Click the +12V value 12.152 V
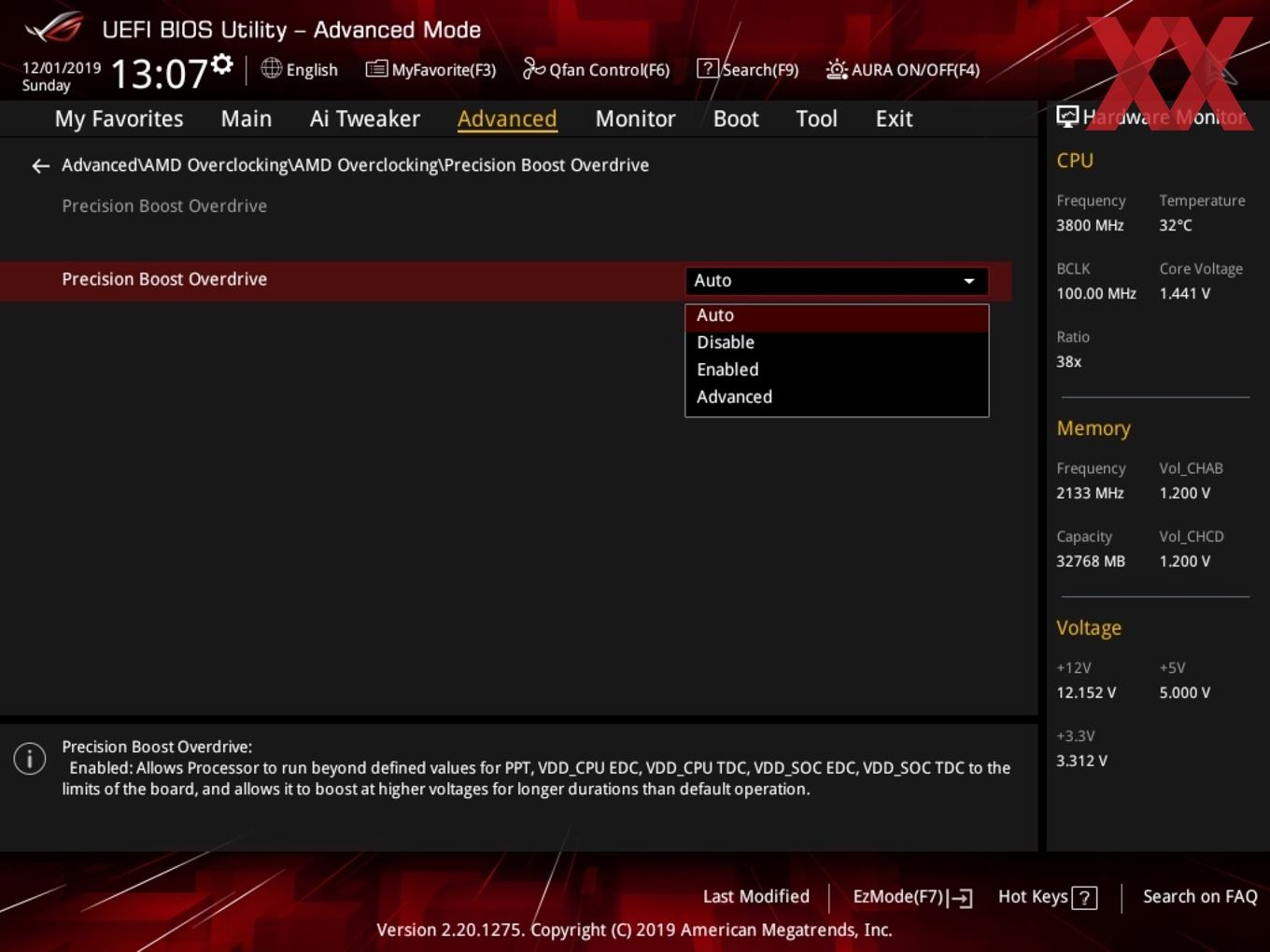This screenshot has width=1270, height=952. point(1086,693)
